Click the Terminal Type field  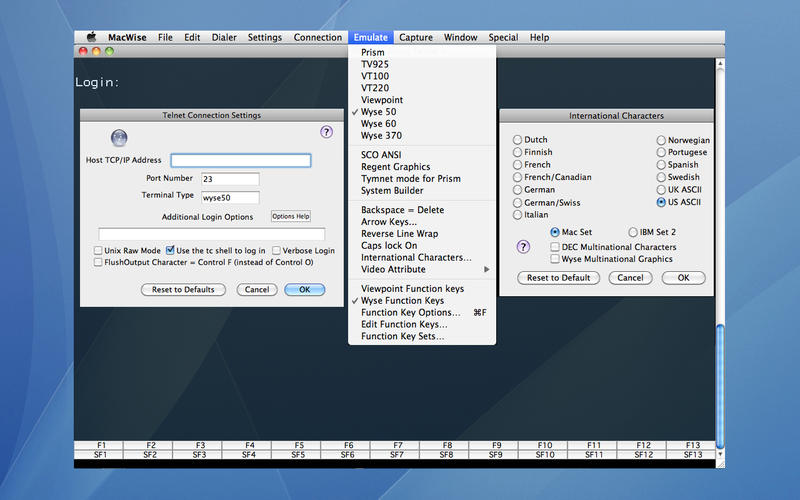[x=230, y=197]
